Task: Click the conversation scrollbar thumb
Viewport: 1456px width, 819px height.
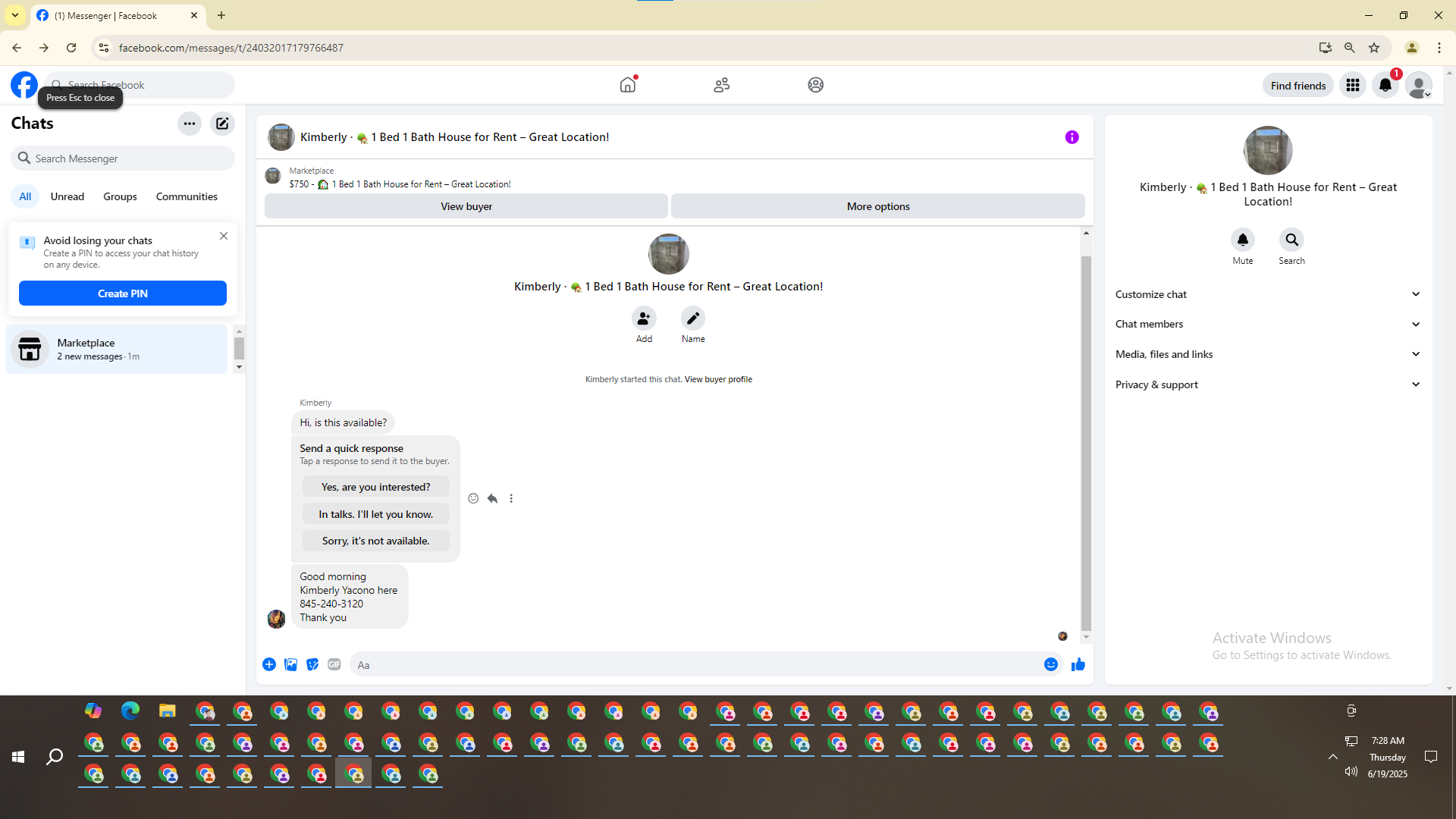Action: 1086,444
